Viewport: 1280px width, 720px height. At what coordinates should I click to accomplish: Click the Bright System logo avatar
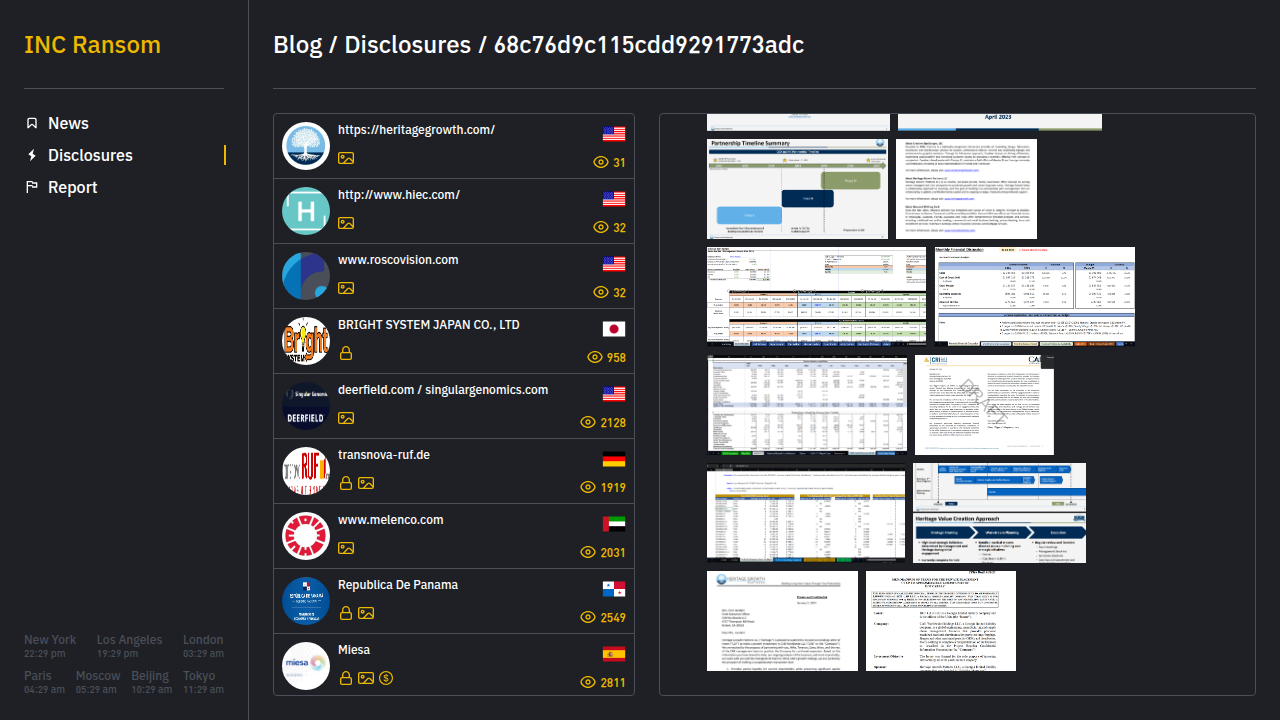point(306,341)
